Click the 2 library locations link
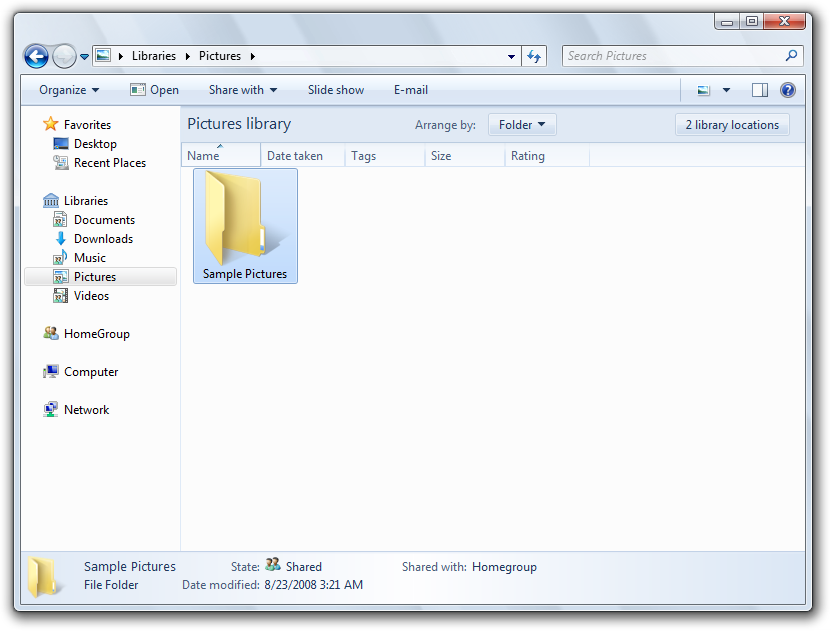 [732, 125]
